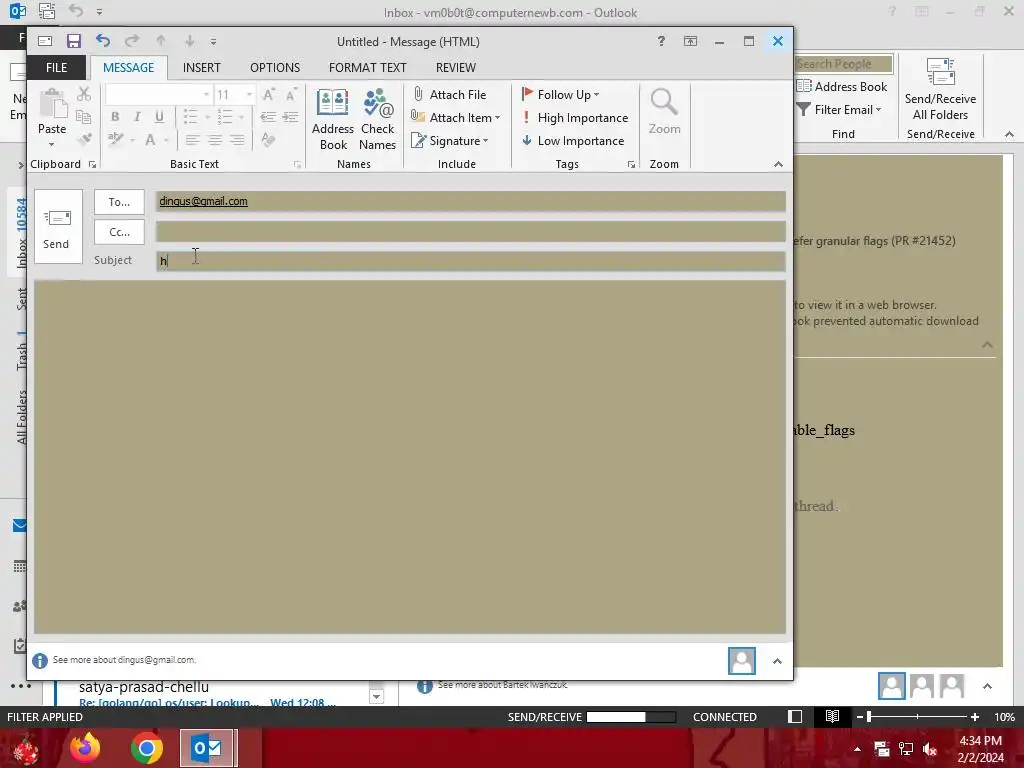Switch to the MESSAGE tab
Image resolution: width=1024 pixels, height=768 pixels.
tap(129, 67)
